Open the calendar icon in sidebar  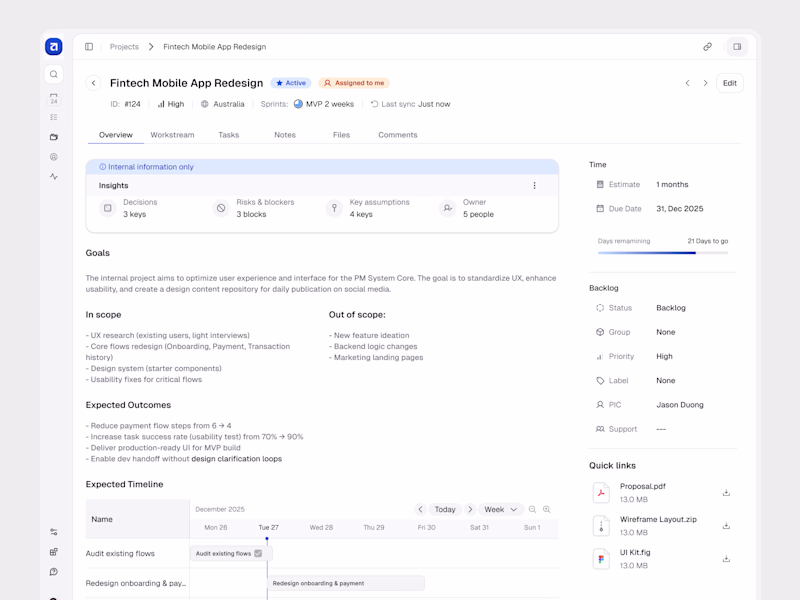54,98
